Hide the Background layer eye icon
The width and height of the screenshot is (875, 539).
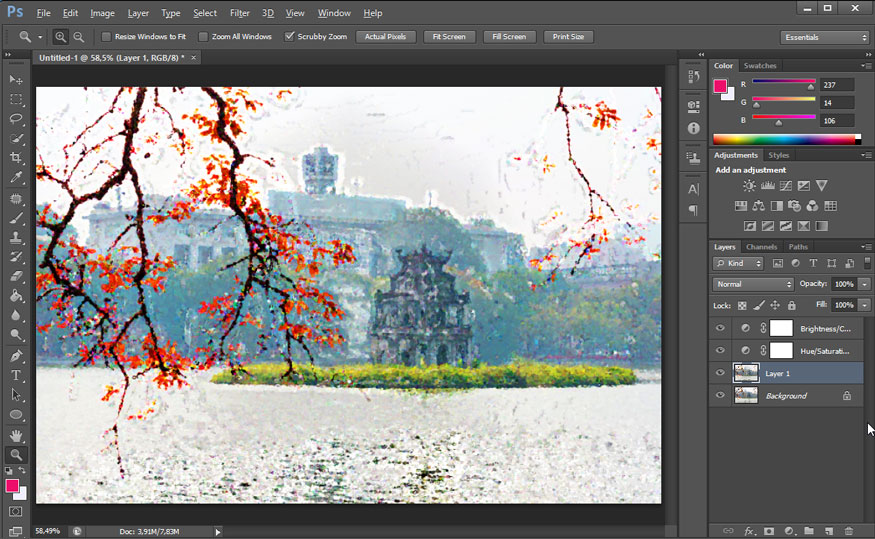[x=719, y=396]
